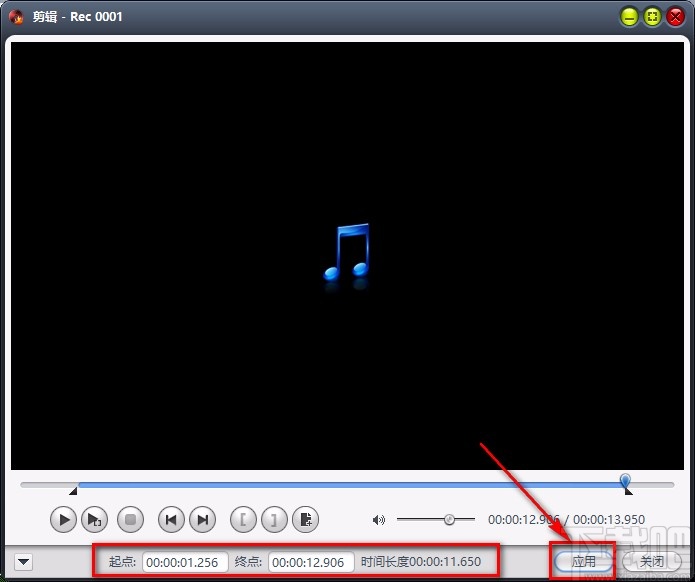This screenshot has height=582, width=695.
Task: Click the volume slider handle
Action: (x=449, y=520)
